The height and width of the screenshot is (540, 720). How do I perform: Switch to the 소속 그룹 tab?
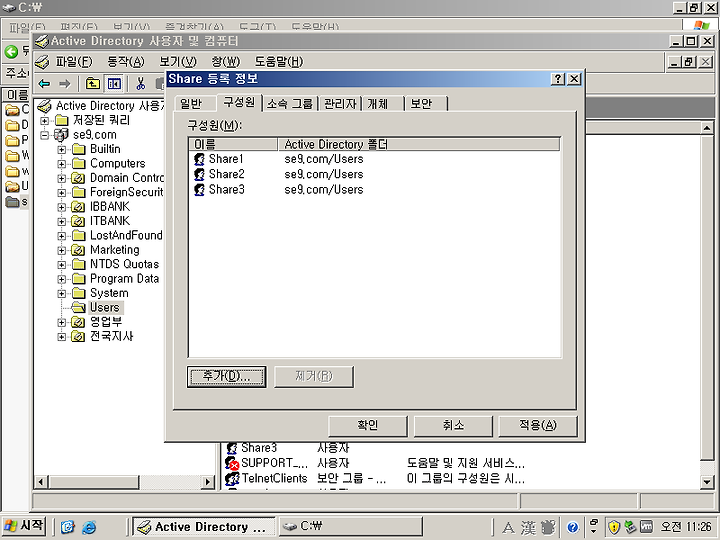[290, 104]
